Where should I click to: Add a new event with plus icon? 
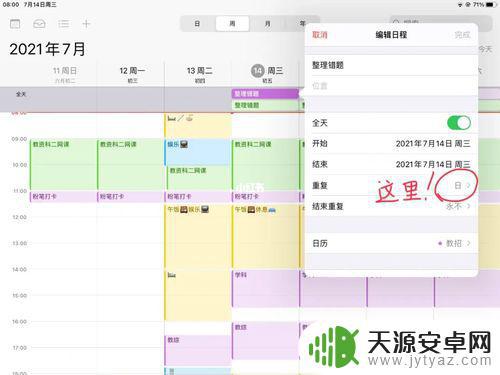tap(86, 24)
